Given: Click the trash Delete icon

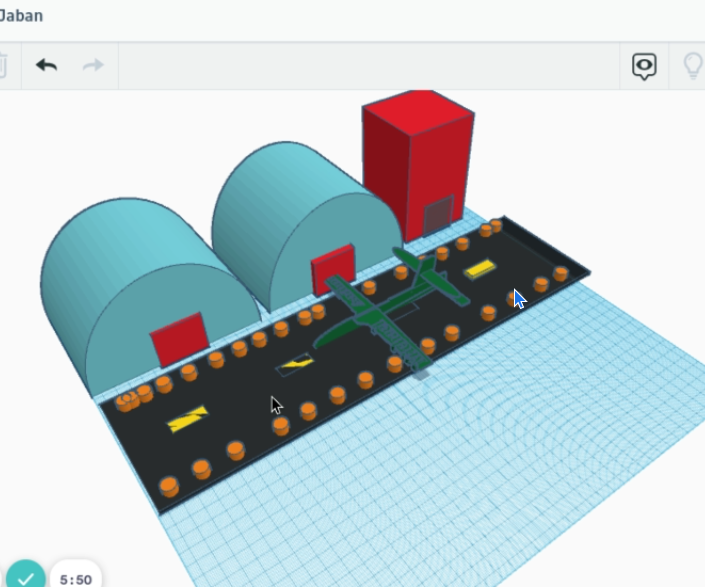Looking at the screenshot, I should pos(3,66).
